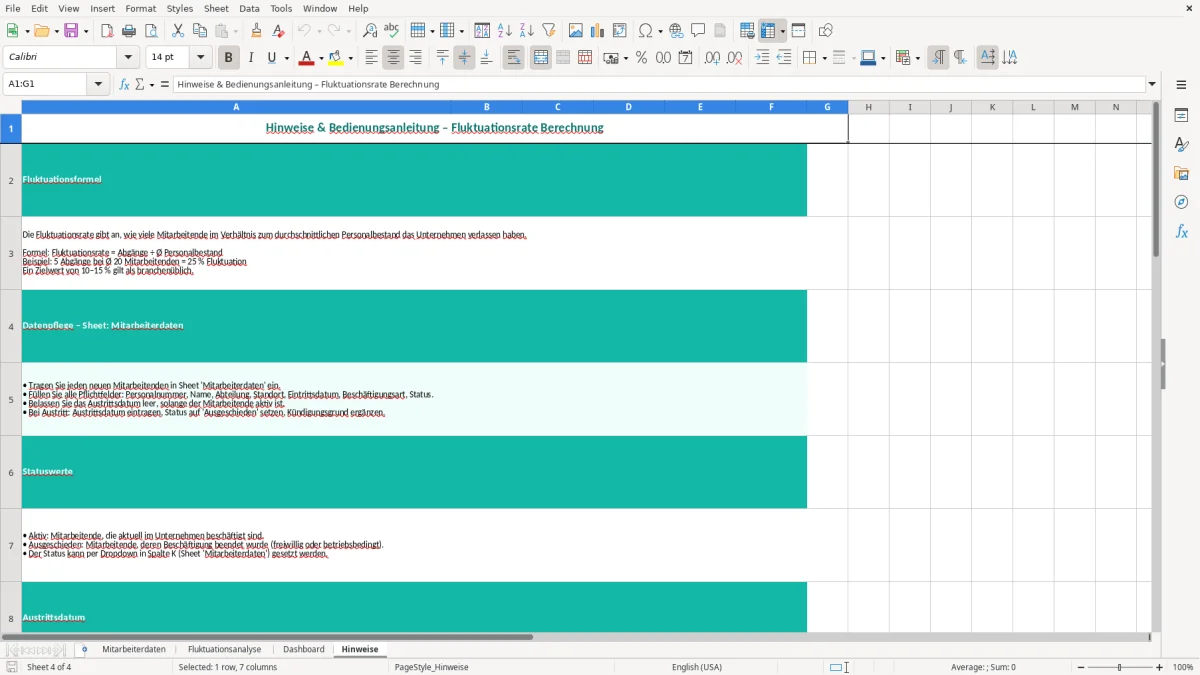The image size is (1200, 675).
Task: Sort descending Z to A
Action: pyautogui.click(x=526, y=31)
